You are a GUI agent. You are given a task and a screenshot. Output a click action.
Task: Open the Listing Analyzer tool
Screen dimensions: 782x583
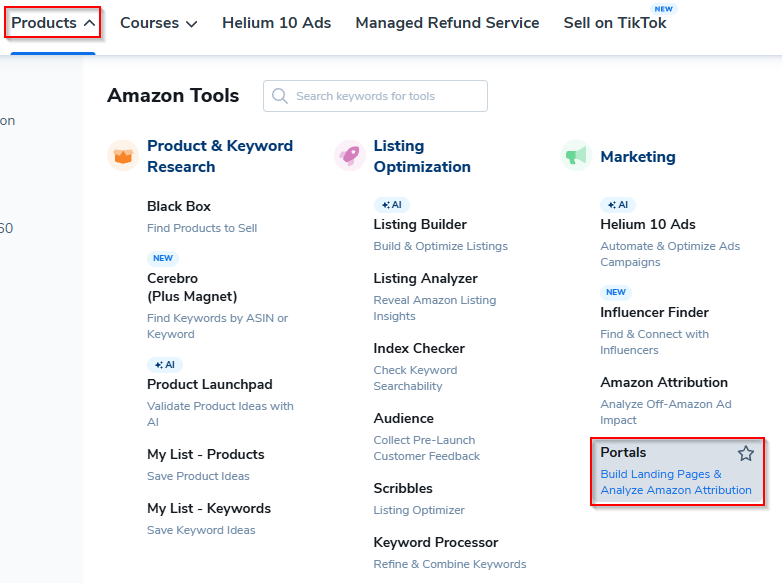coord(425,278)
